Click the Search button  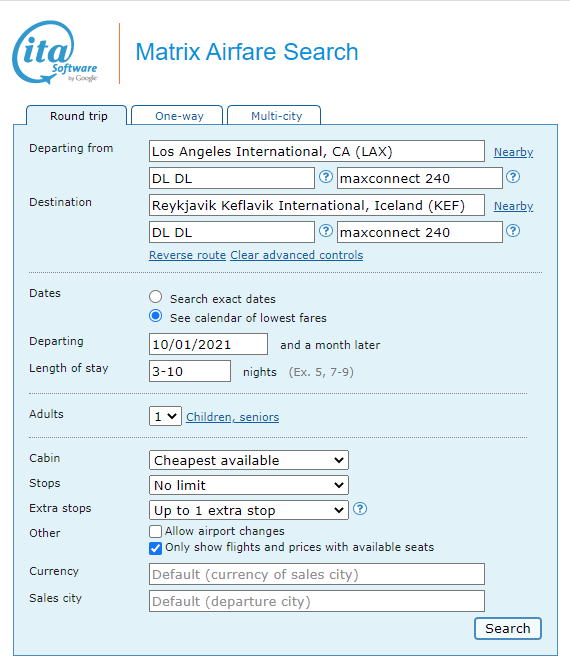coord(508,628)
